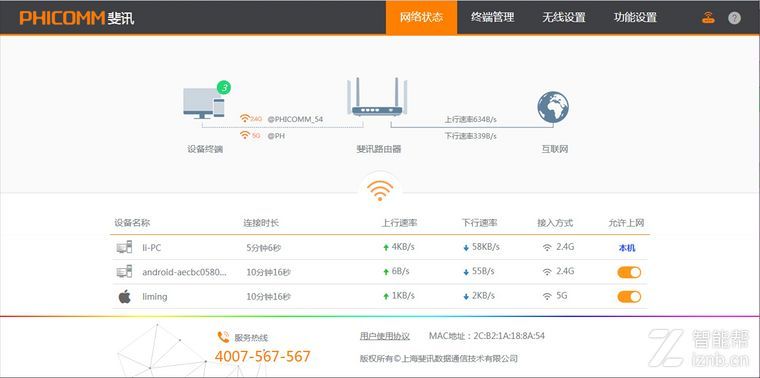Click the upload arrow in android row
The image size is (760, 378).
[386, 272]
